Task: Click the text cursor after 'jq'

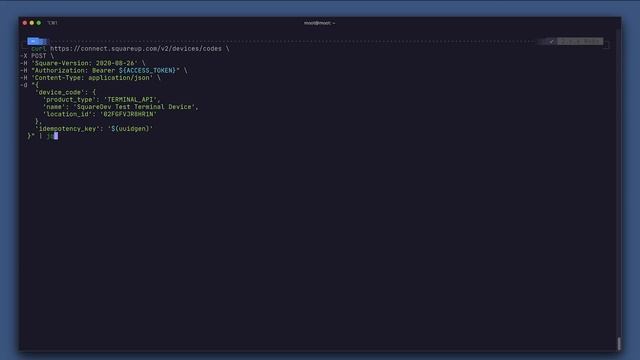Action: pyautogui.click(x=56, y=136)
